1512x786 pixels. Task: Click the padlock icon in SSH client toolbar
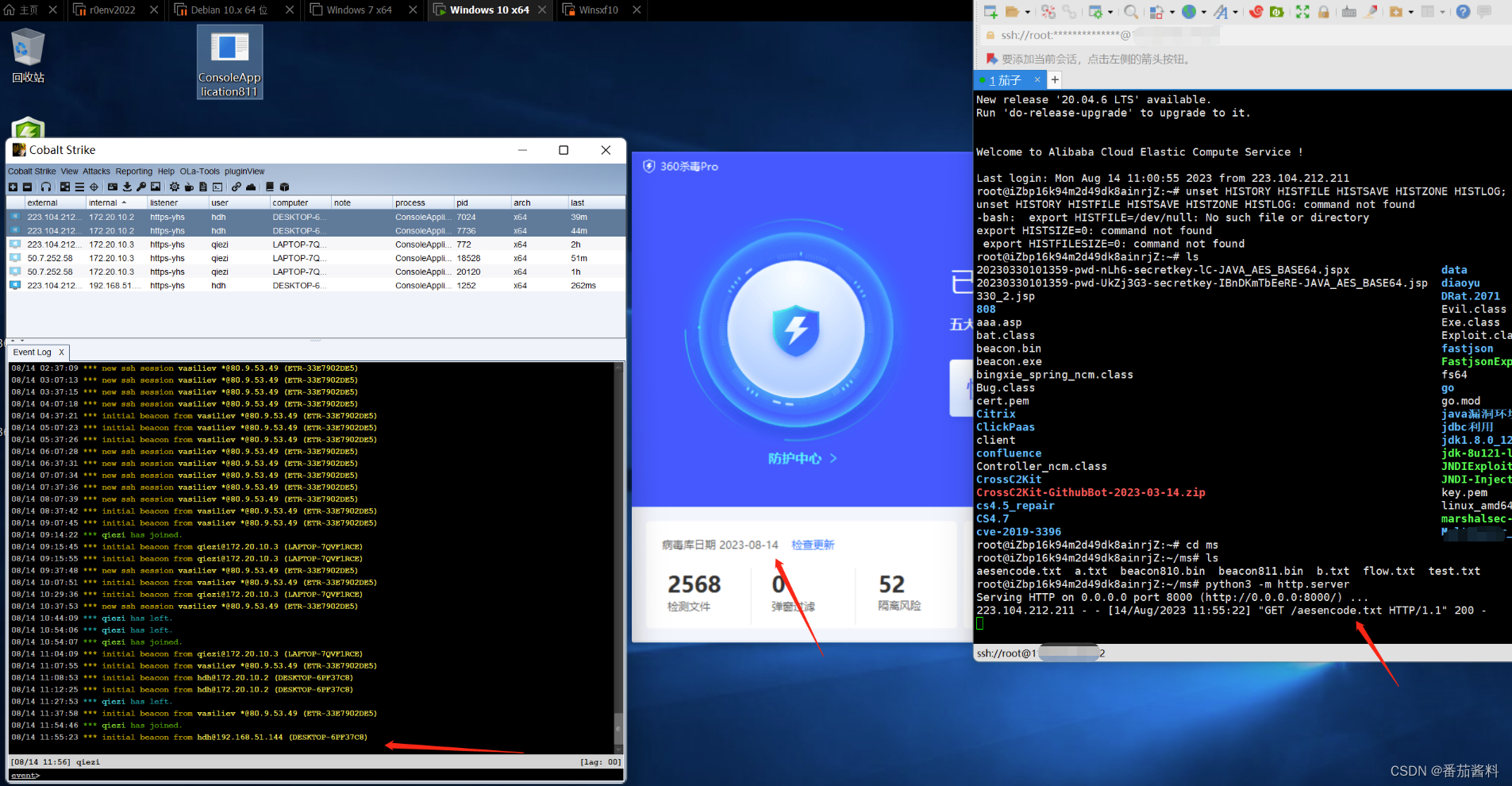pyautogui.click(x=1323, y=12)
